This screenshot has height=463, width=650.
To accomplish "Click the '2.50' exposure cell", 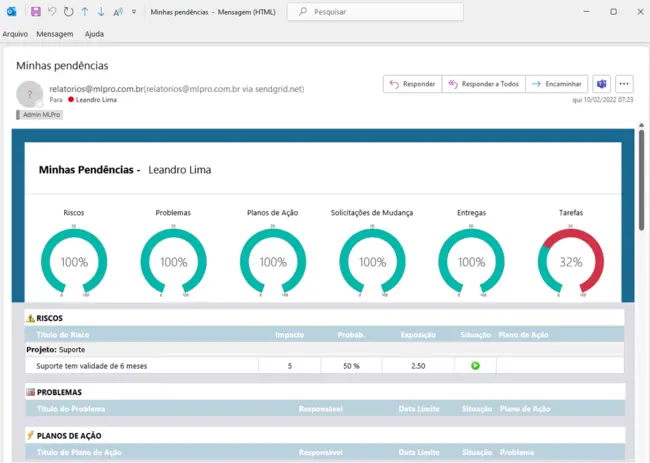I will 418,366.
